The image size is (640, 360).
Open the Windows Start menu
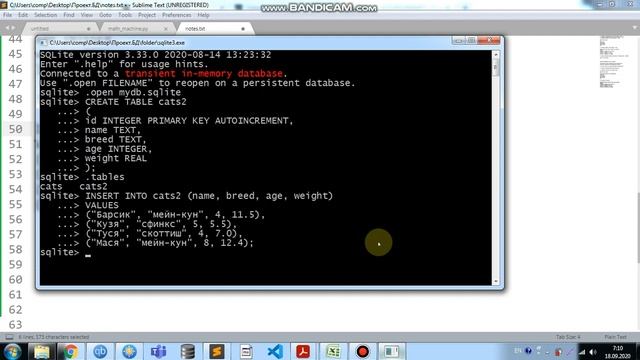pyautogui.click(x=12, y=351)
